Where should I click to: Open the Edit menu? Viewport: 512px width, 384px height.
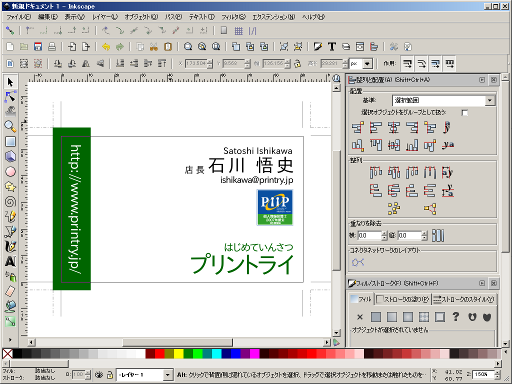pyautogui.click(x=48, y=17)
